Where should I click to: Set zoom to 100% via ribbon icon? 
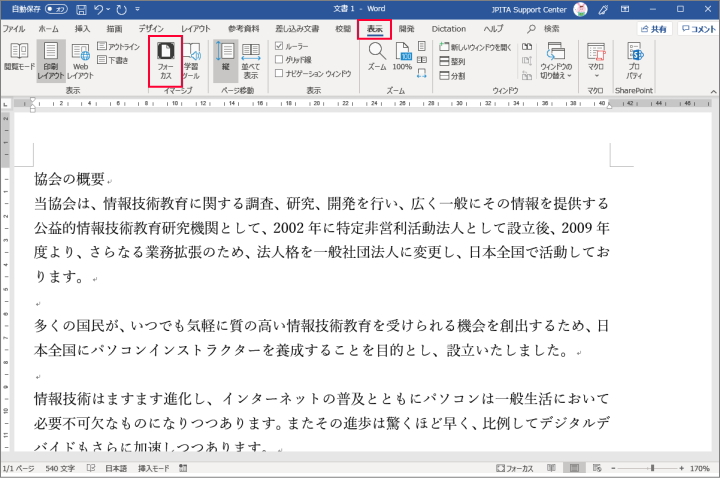tap(401, 58)
